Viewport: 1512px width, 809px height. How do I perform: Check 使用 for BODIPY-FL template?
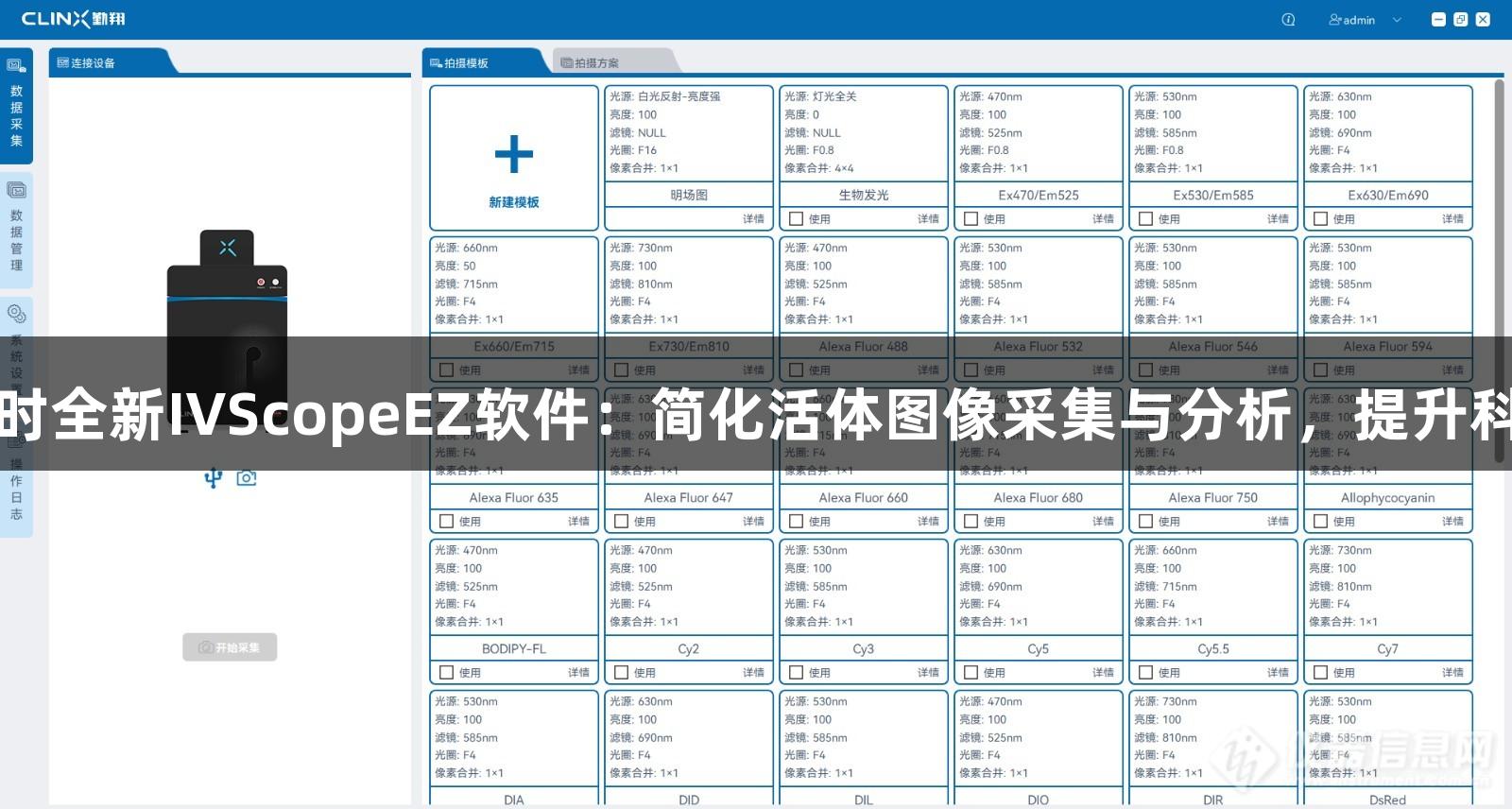click(446, 672)
